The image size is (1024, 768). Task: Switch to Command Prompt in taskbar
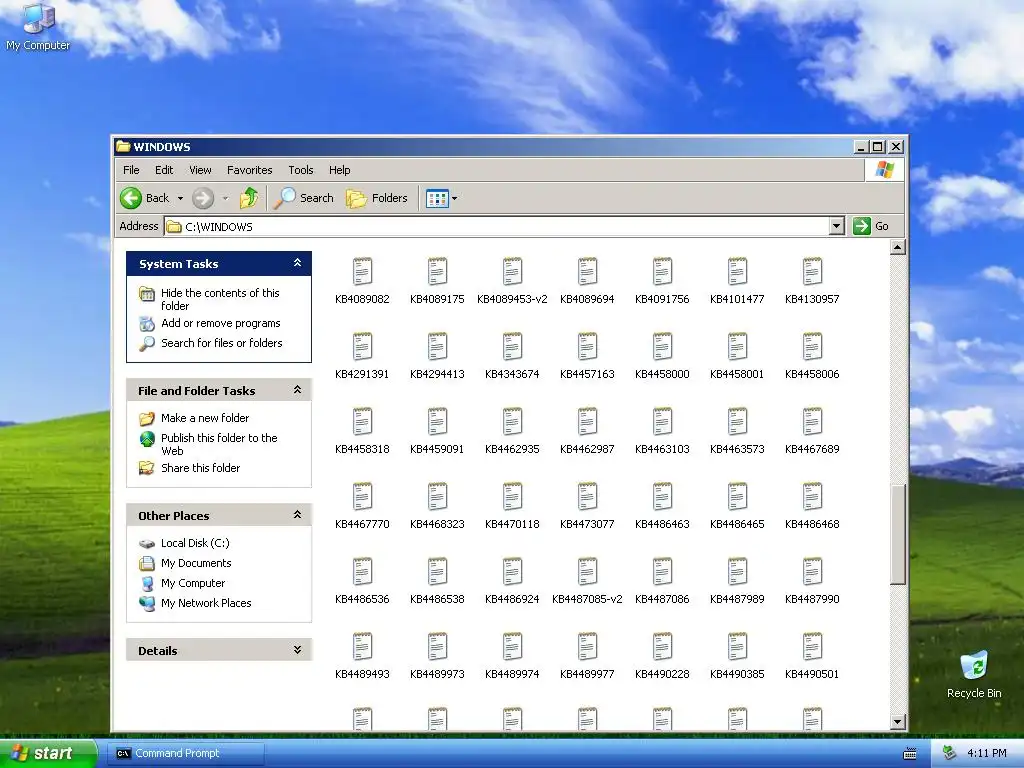pos(185,753)
